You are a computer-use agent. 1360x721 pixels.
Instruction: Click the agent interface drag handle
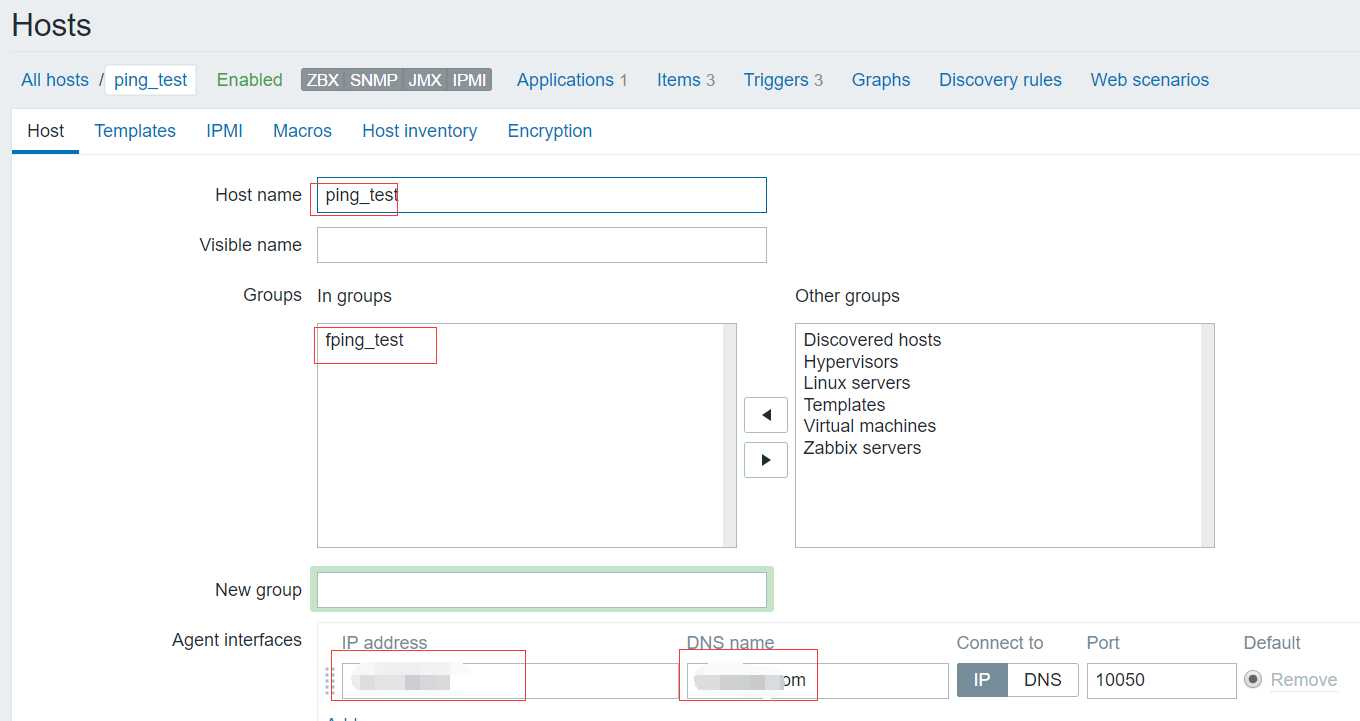pos(330,680)
